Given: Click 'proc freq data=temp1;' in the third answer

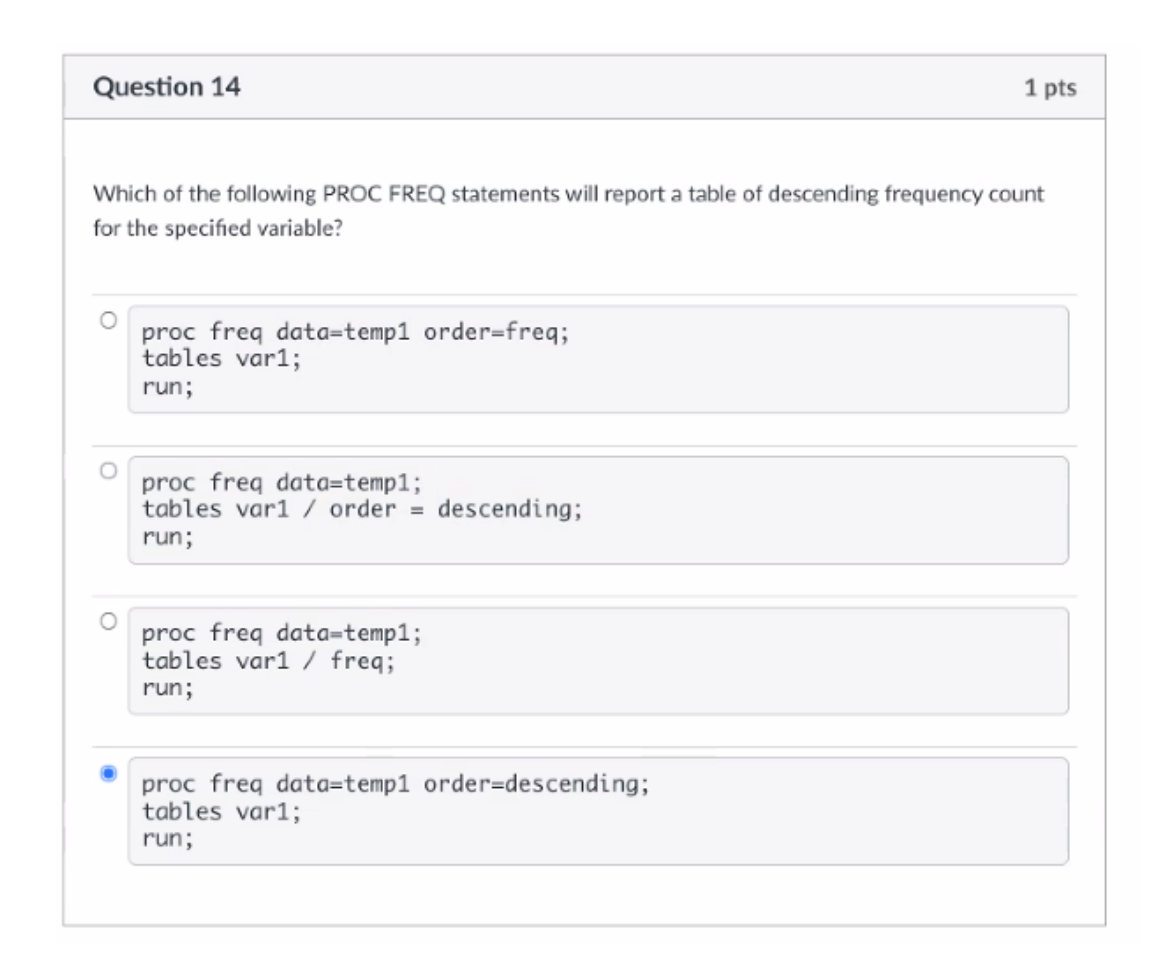Looking at the screenshot, I should coord(281,634).
